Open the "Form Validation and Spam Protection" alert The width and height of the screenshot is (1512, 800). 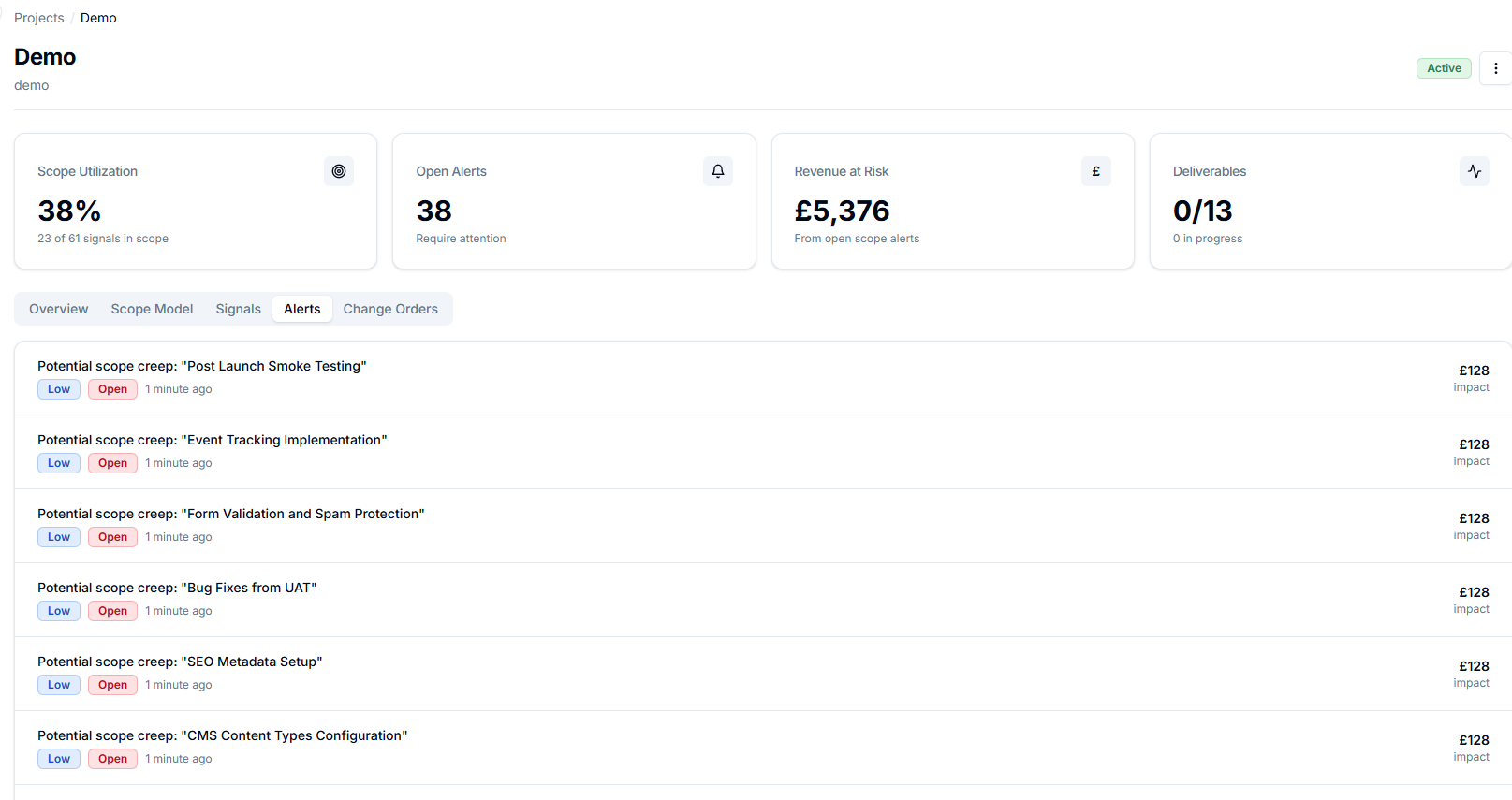tap(231, 514)
